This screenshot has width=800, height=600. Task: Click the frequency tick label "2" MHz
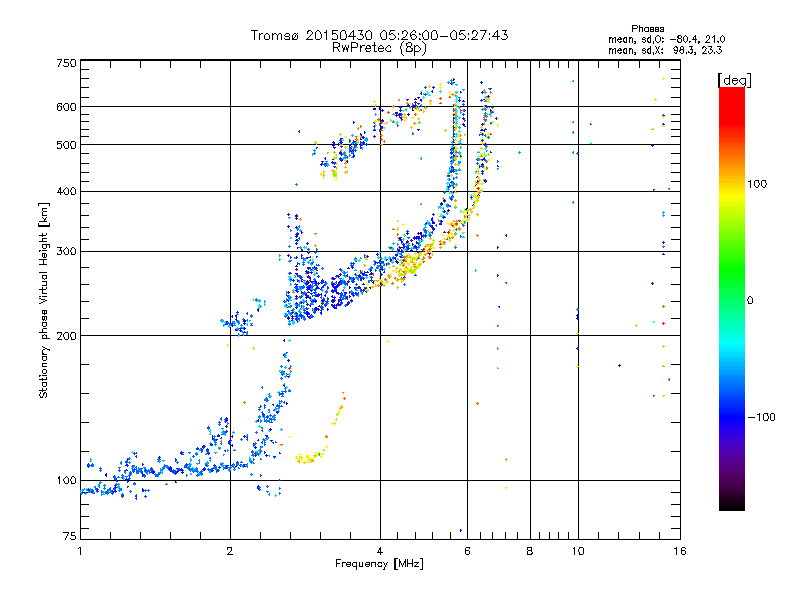click(x=230, y=551)
